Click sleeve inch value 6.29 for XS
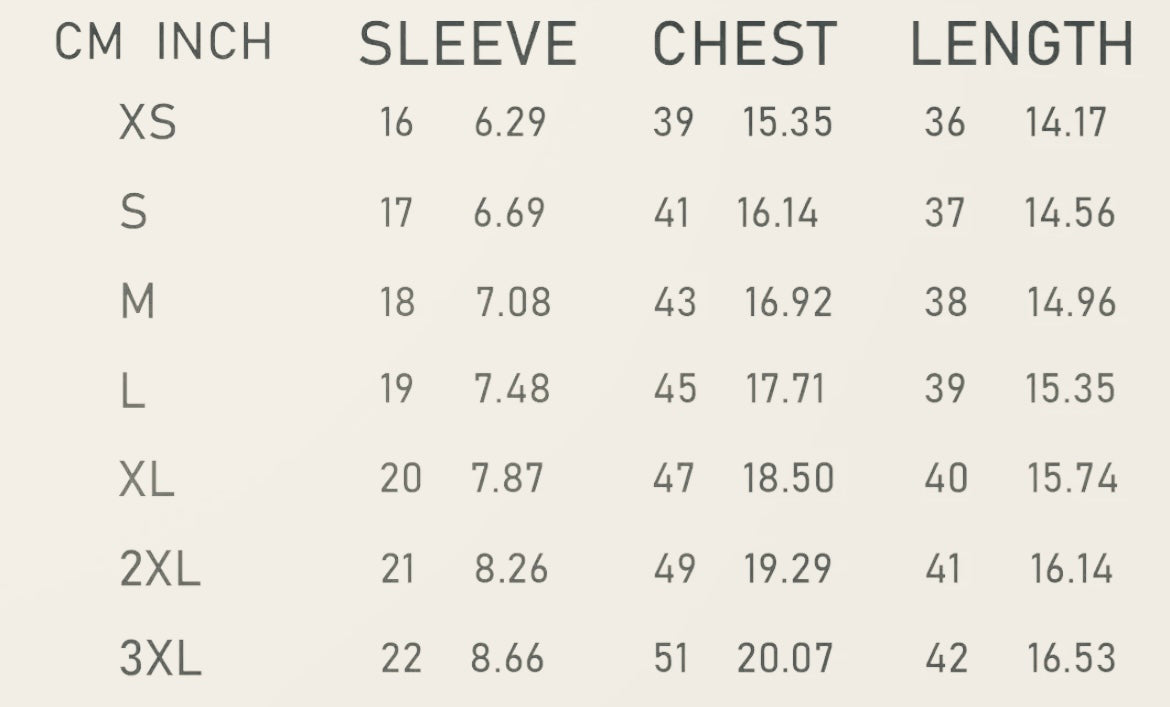1170x707 pixels. tap(510, 123)
